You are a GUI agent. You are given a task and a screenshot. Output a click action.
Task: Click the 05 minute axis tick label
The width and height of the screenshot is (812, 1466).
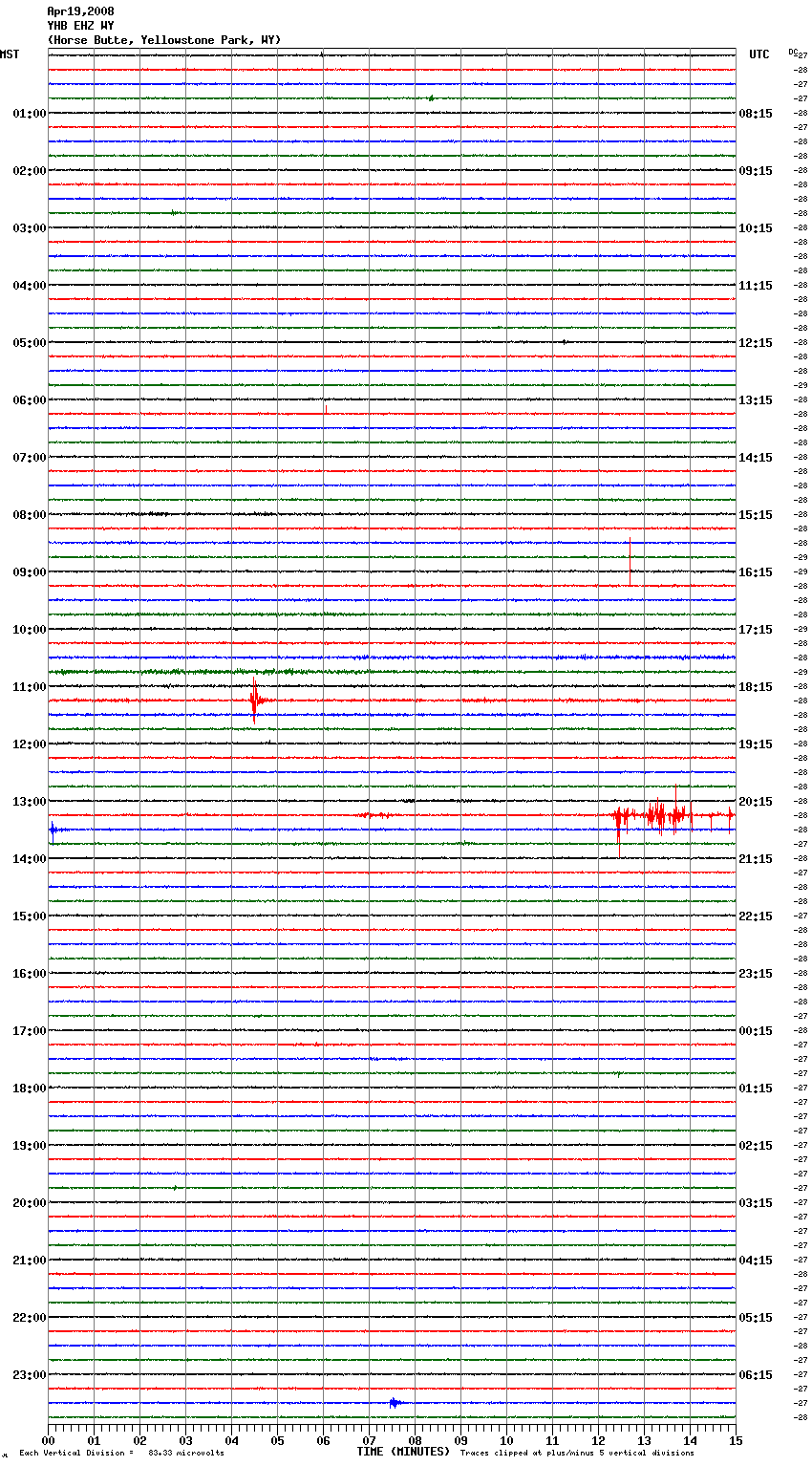[277, 1440]
